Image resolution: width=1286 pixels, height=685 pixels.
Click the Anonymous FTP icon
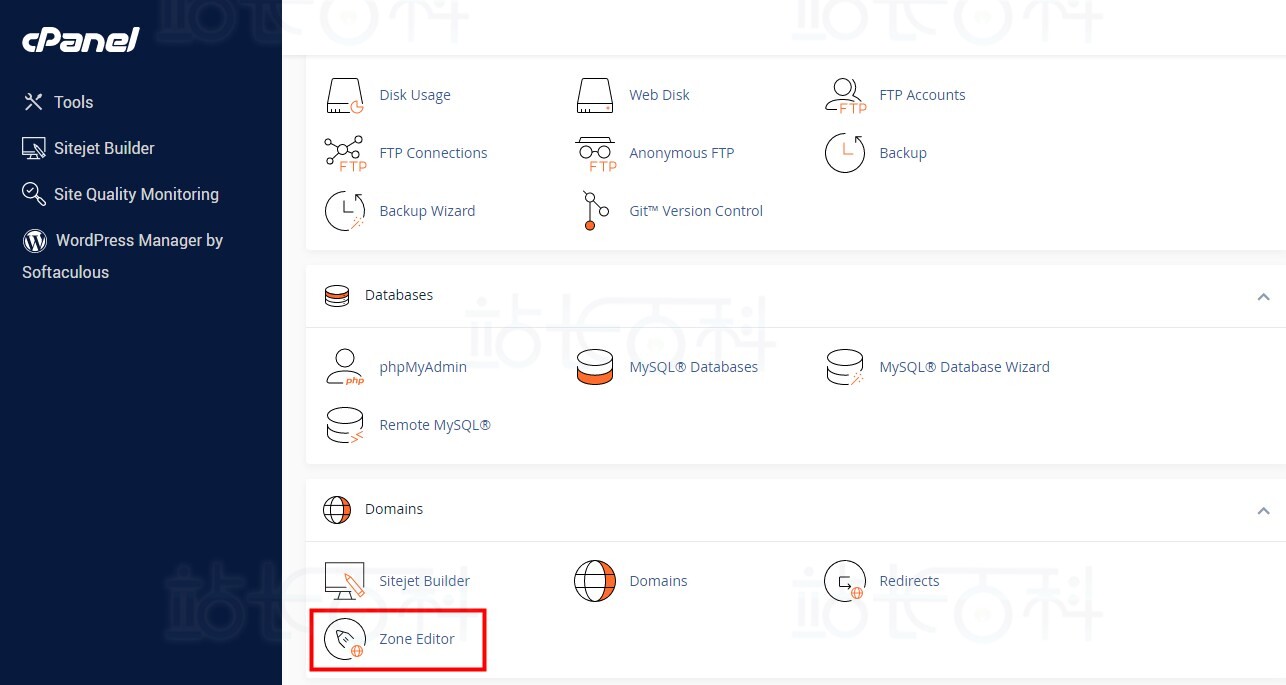(595, 153)
